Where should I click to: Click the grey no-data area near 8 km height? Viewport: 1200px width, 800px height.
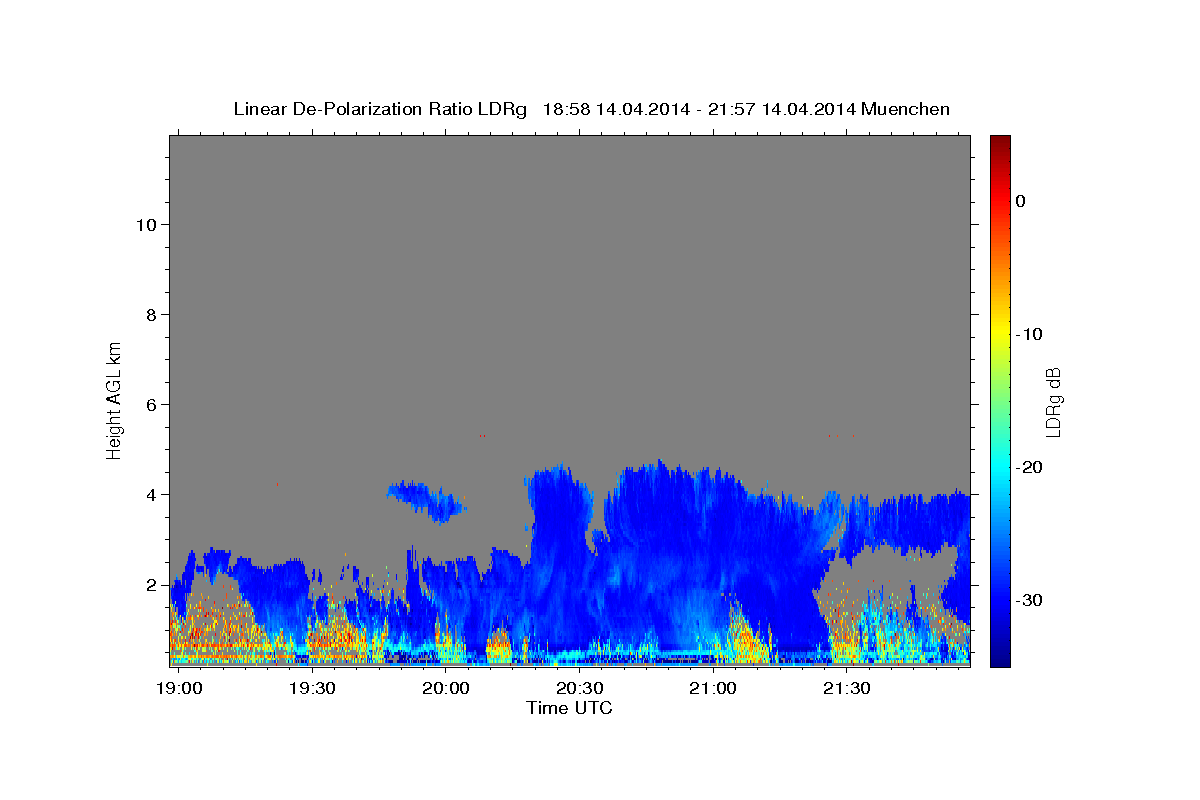pos(570,315)
